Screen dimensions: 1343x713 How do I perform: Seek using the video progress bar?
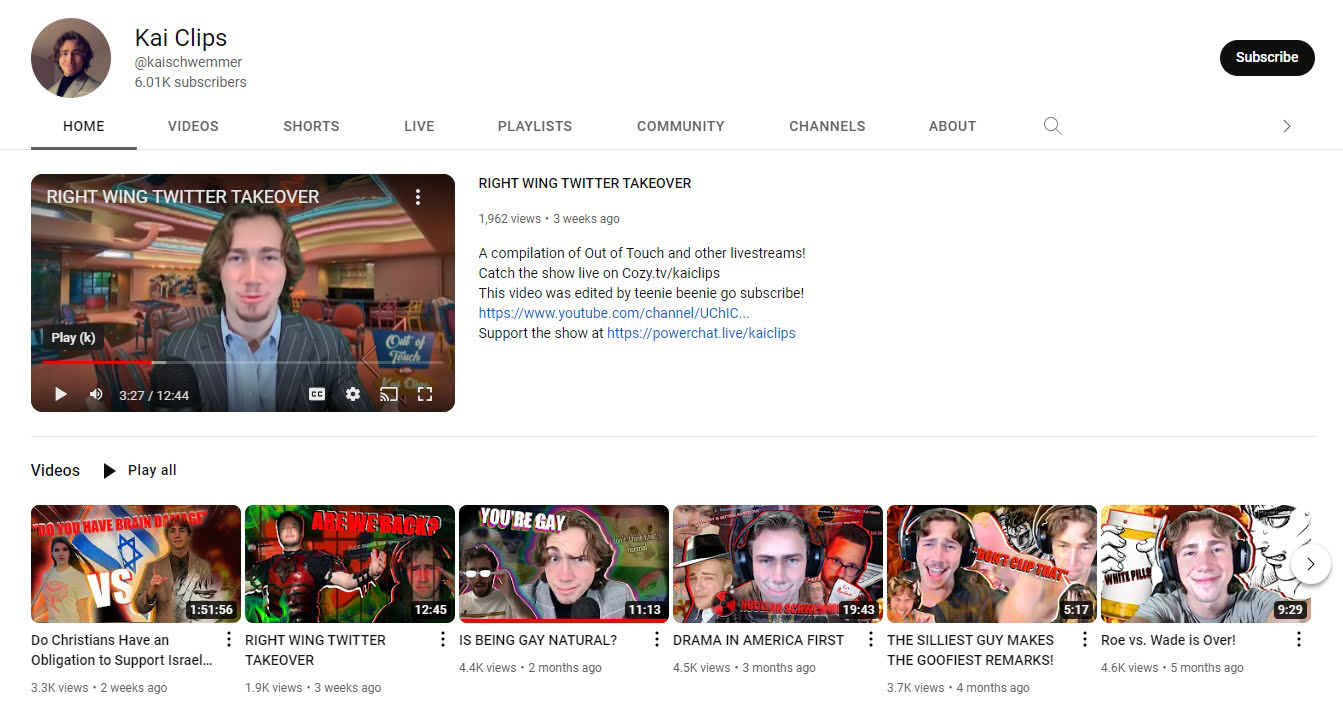click(240, 362)
